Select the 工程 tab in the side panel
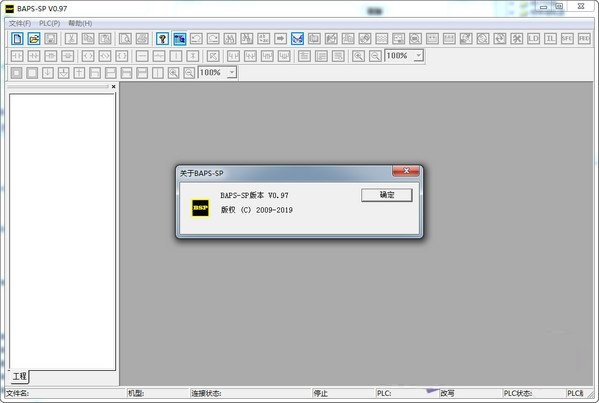The width and height of the screenshot is (599, 403). (x=19, y=377)
